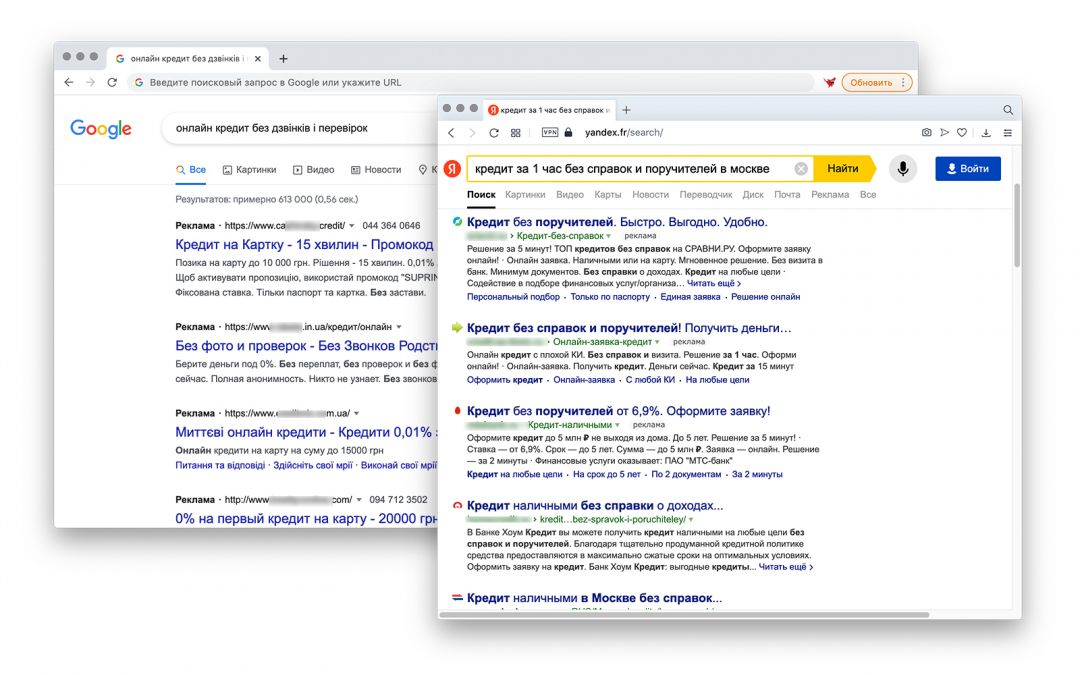Click the heart bookmark icon
1080x675 pixels.
(962, 132)
